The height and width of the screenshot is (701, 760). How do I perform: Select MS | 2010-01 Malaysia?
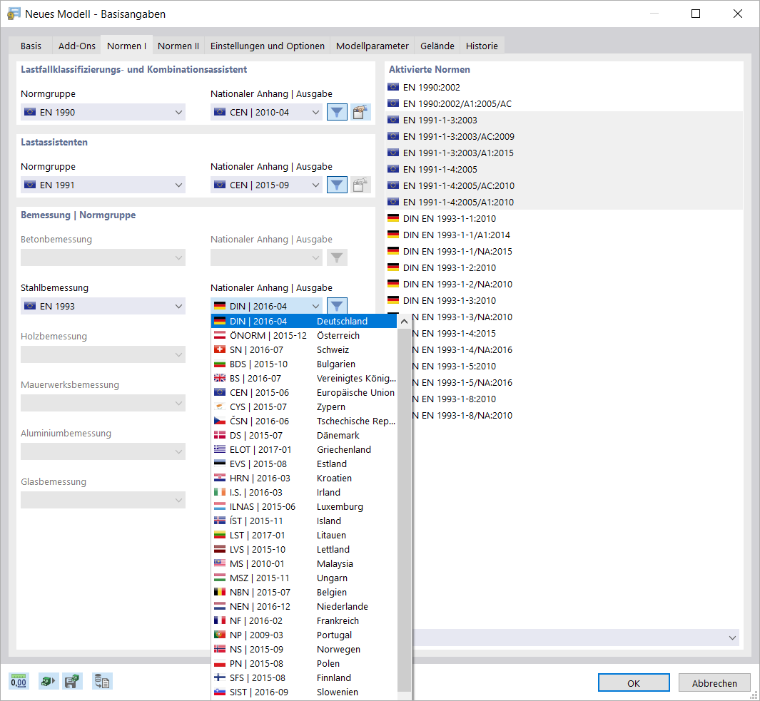pyautogui.click(x=304, y=564)
